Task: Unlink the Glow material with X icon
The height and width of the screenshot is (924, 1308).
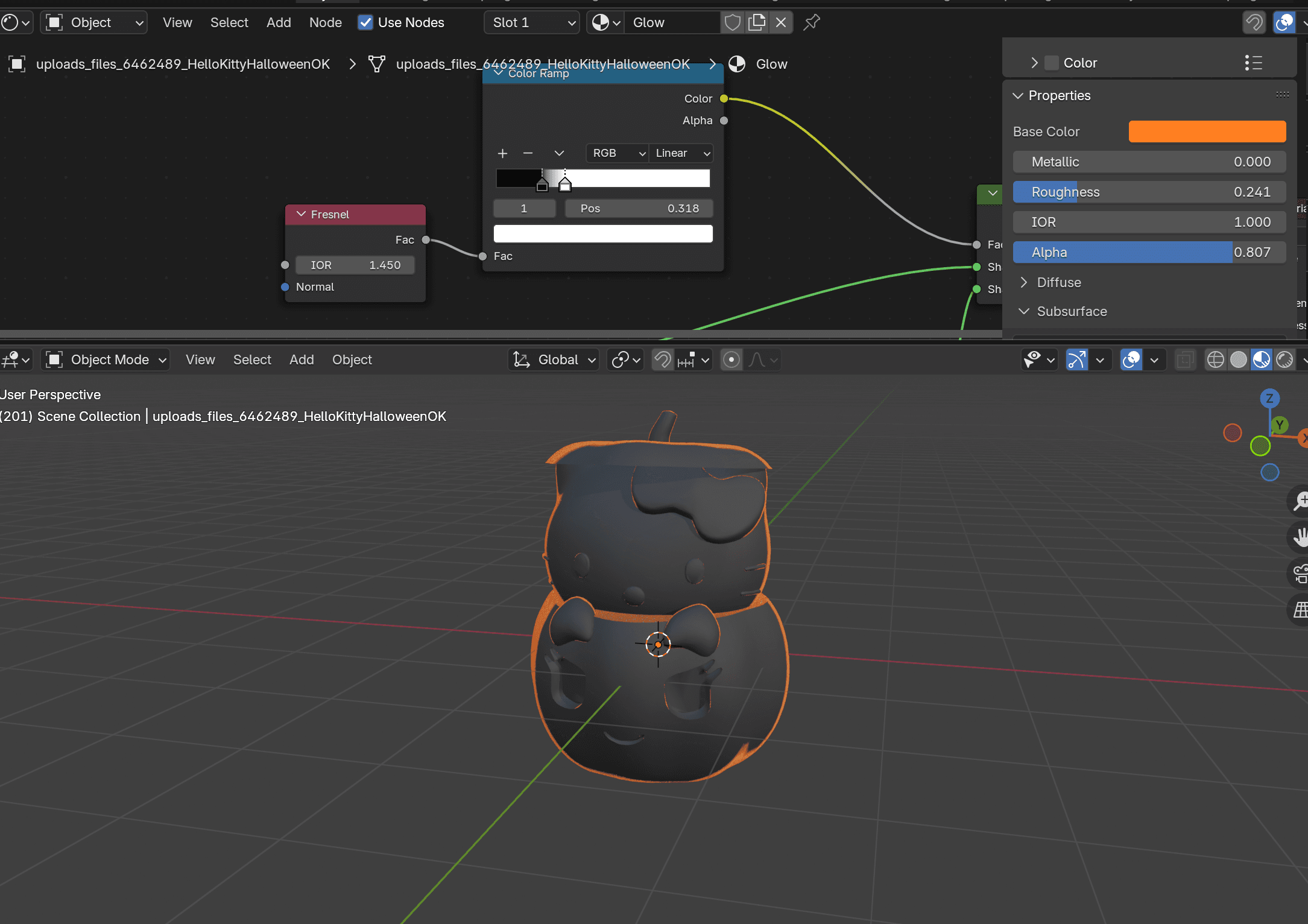Action: coord(781,23)
